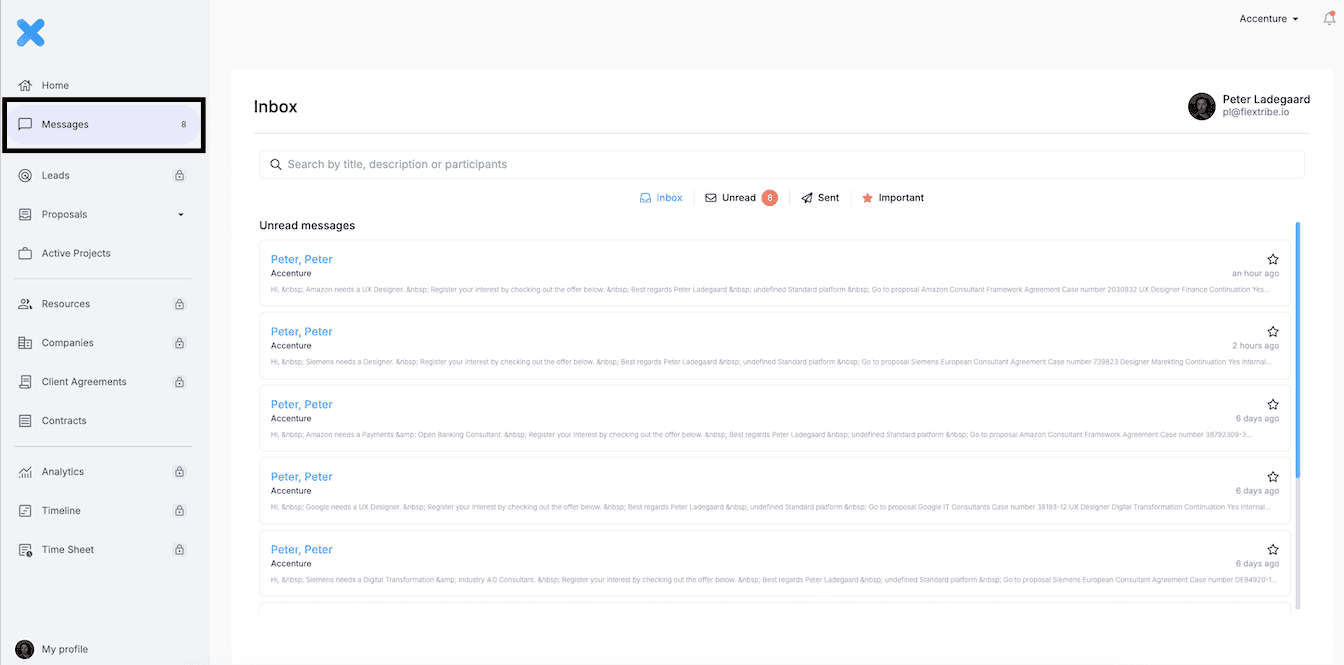The width and height of the screenshot is (1344, 665).
Task: Click the Proposals document icon
Action: pos(25,214)
